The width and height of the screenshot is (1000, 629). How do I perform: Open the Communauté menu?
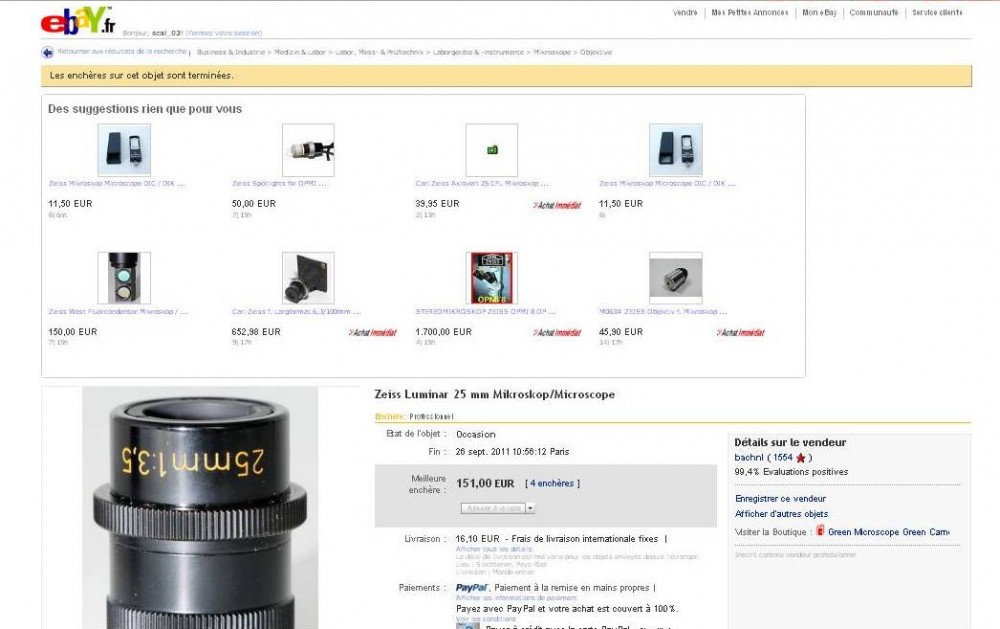tap(873, 13)
